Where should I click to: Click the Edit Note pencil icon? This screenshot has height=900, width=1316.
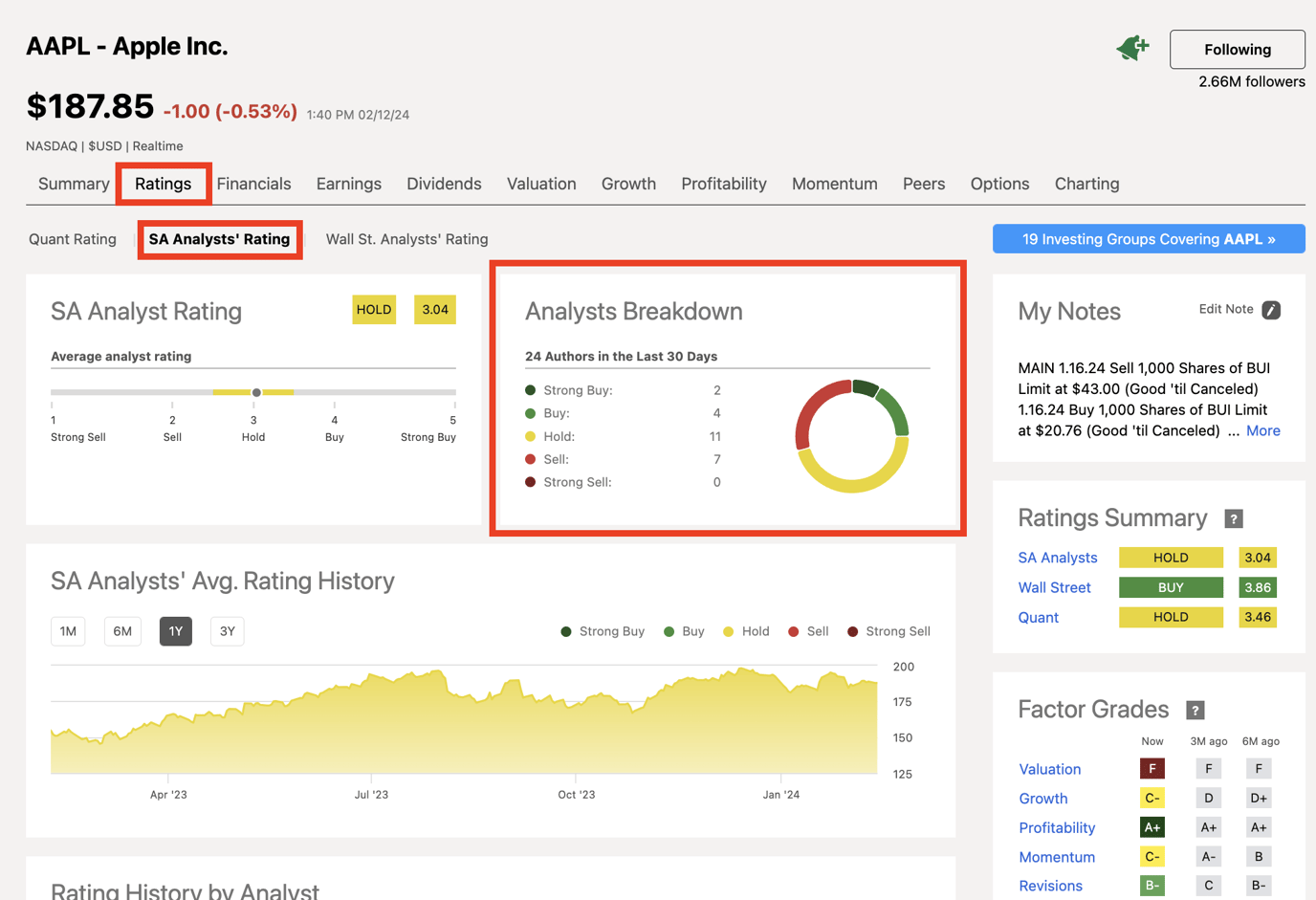click(x=1271, y=310)
